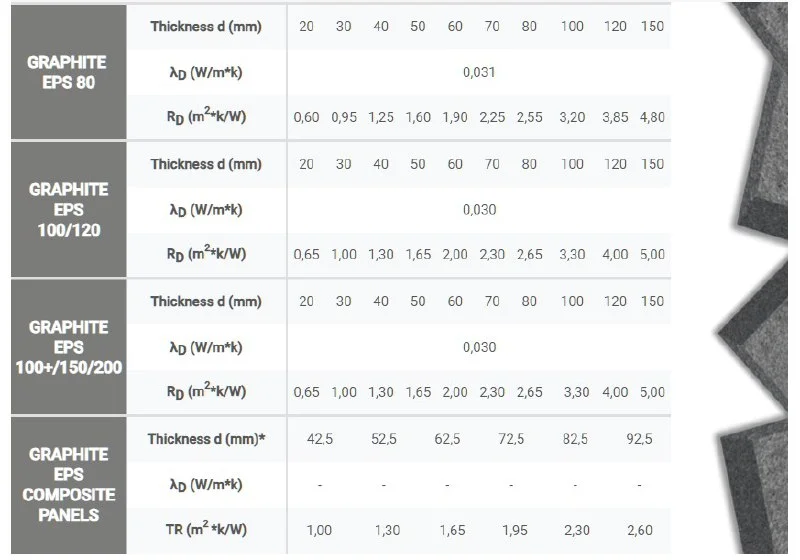The width and height of the screenshot is (800, 560).
Task: Select the 2,55 RD value
Action: point(529,117)
